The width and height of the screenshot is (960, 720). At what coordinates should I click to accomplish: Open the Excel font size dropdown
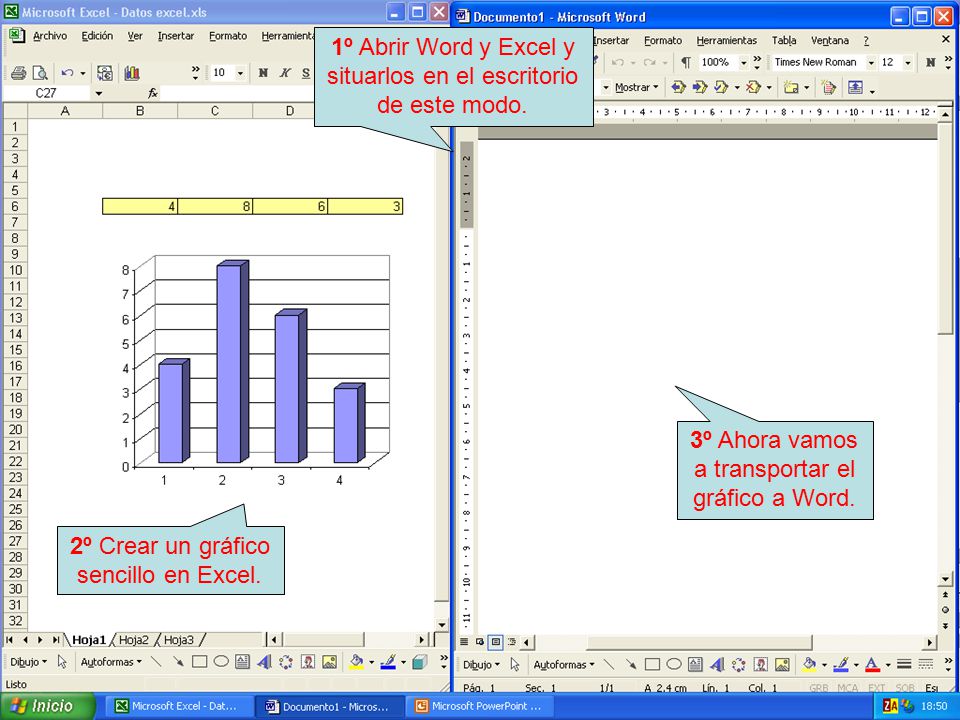click(x=240, y=73)
